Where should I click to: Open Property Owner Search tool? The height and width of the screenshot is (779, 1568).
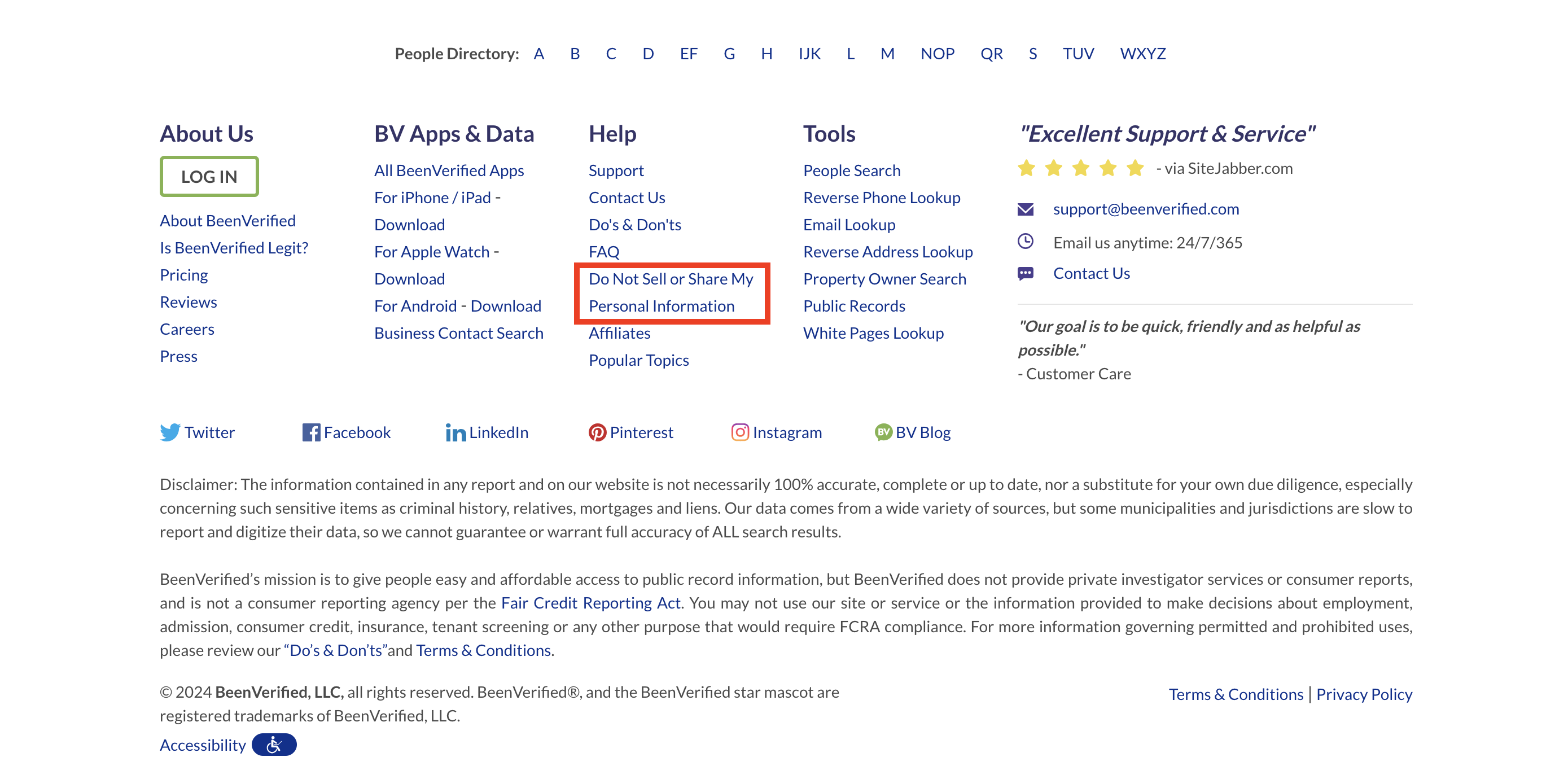coord(885,279)
